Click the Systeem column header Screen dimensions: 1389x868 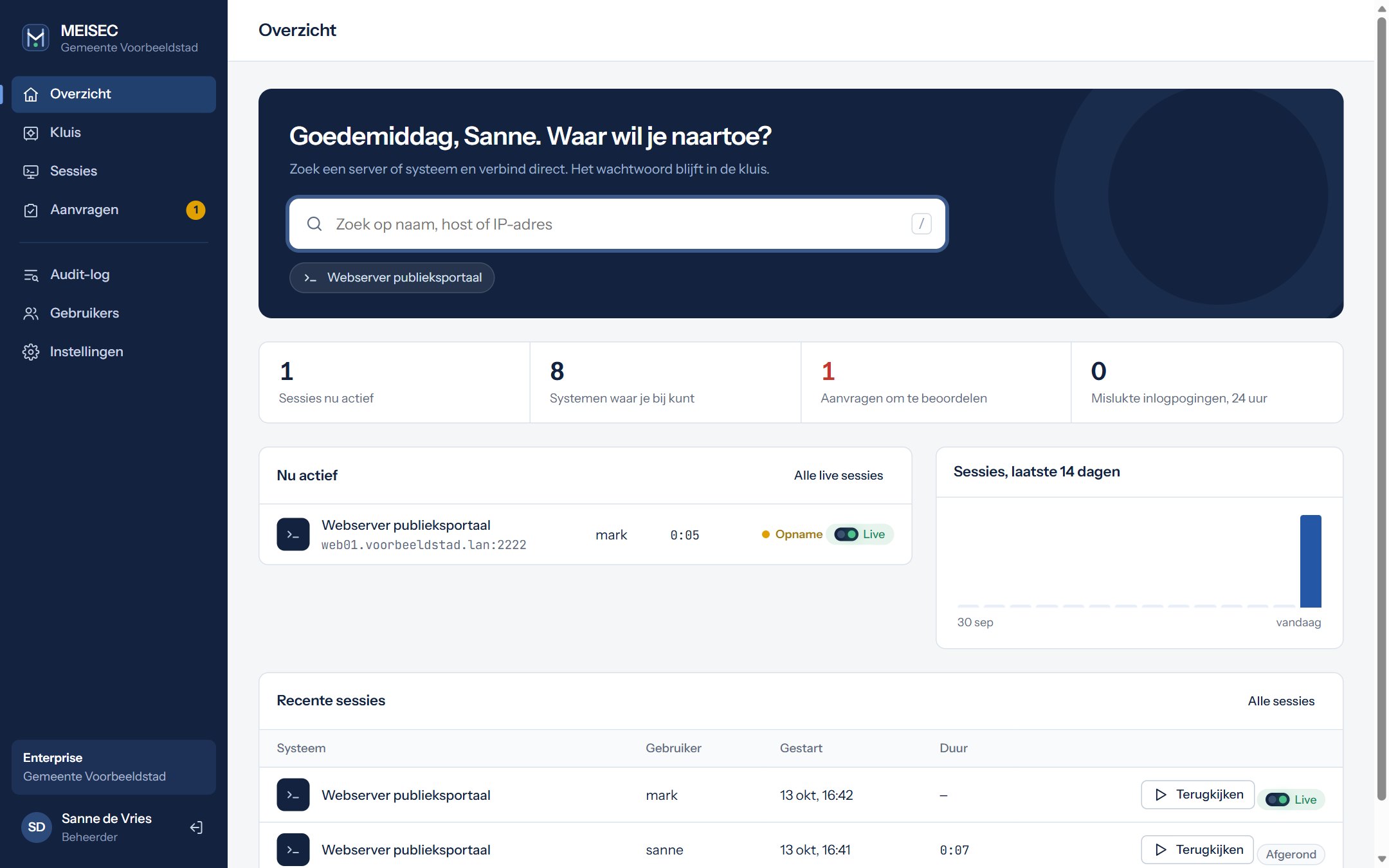click(301, 748)
